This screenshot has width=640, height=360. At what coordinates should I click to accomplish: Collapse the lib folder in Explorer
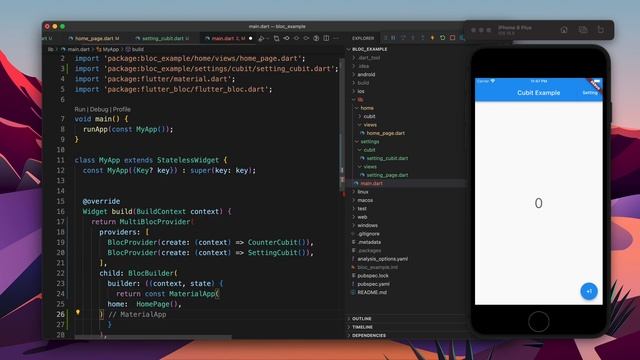[360, 100]
